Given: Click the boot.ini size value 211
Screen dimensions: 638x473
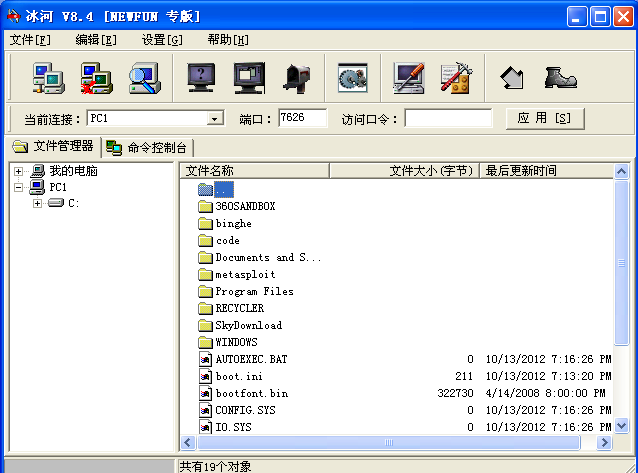Looking at the screenshot, I should pos(464,377).
